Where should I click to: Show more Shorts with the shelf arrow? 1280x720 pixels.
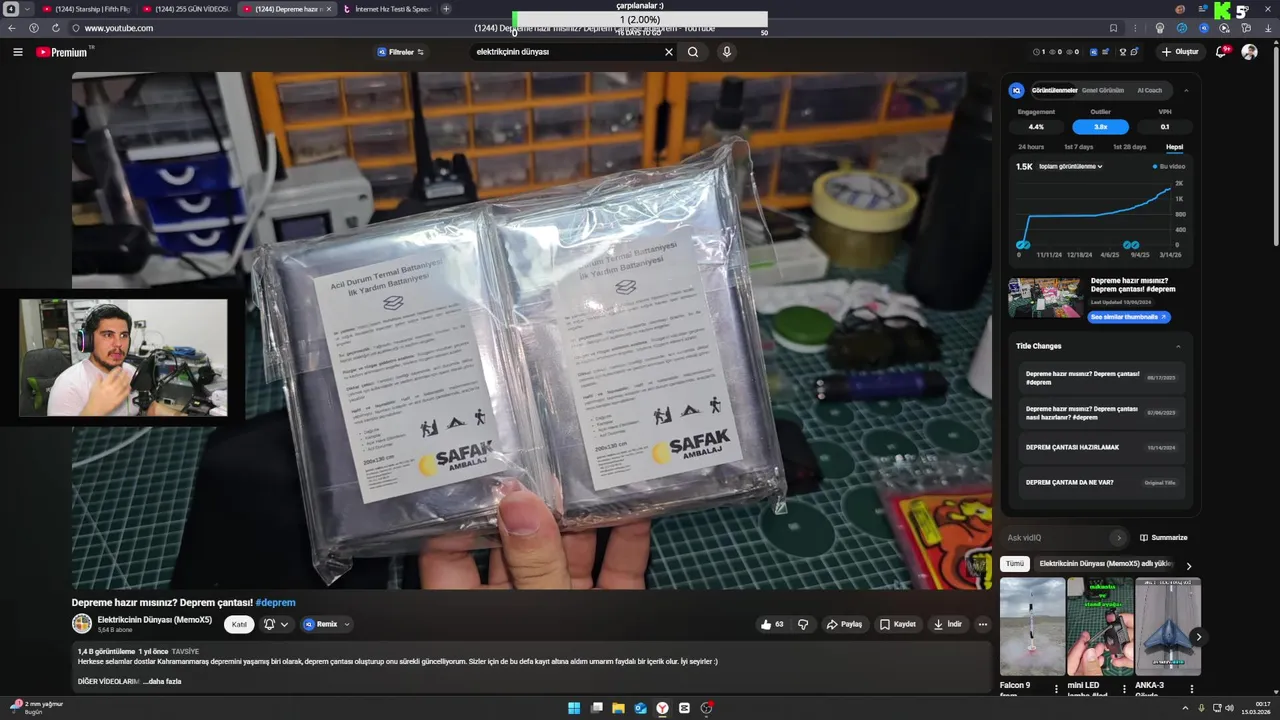[1198, 637]
